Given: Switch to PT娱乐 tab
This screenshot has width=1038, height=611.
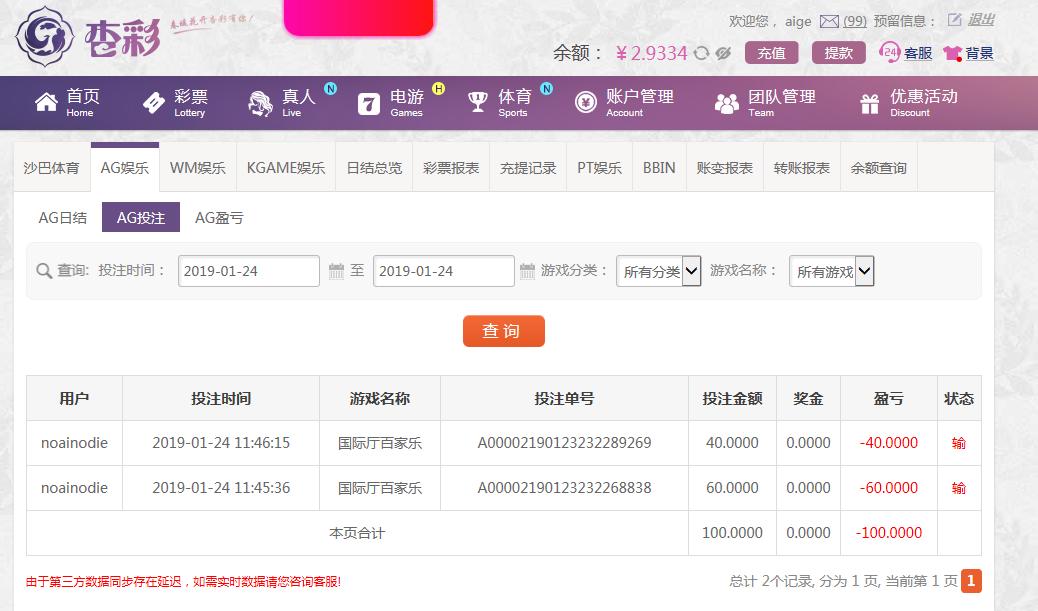Looking at the screenshot, I should (599, 167).
